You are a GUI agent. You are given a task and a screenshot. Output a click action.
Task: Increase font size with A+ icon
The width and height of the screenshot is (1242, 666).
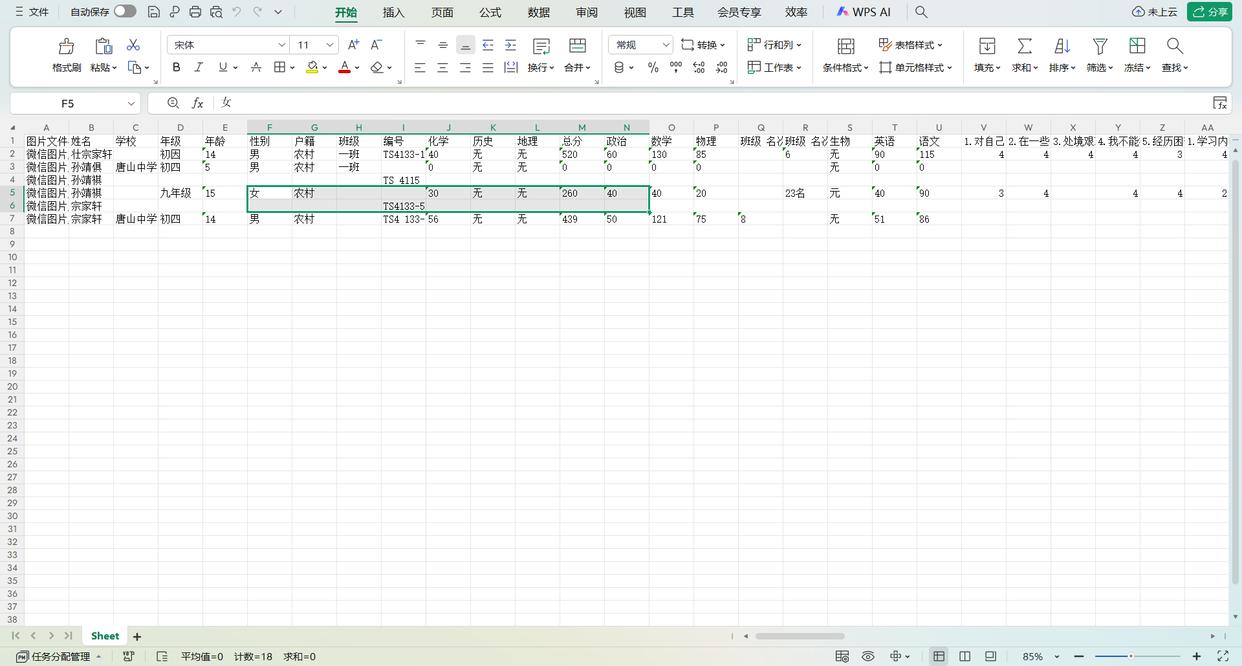coord(353,45)
